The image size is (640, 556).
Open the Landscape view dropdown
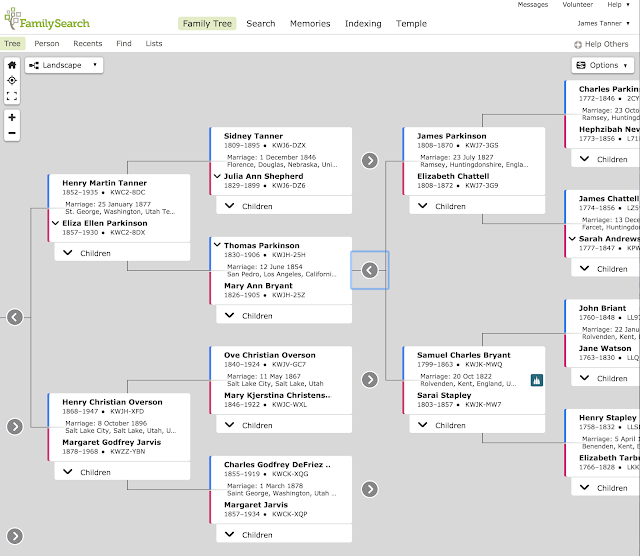tap(64, 65)
